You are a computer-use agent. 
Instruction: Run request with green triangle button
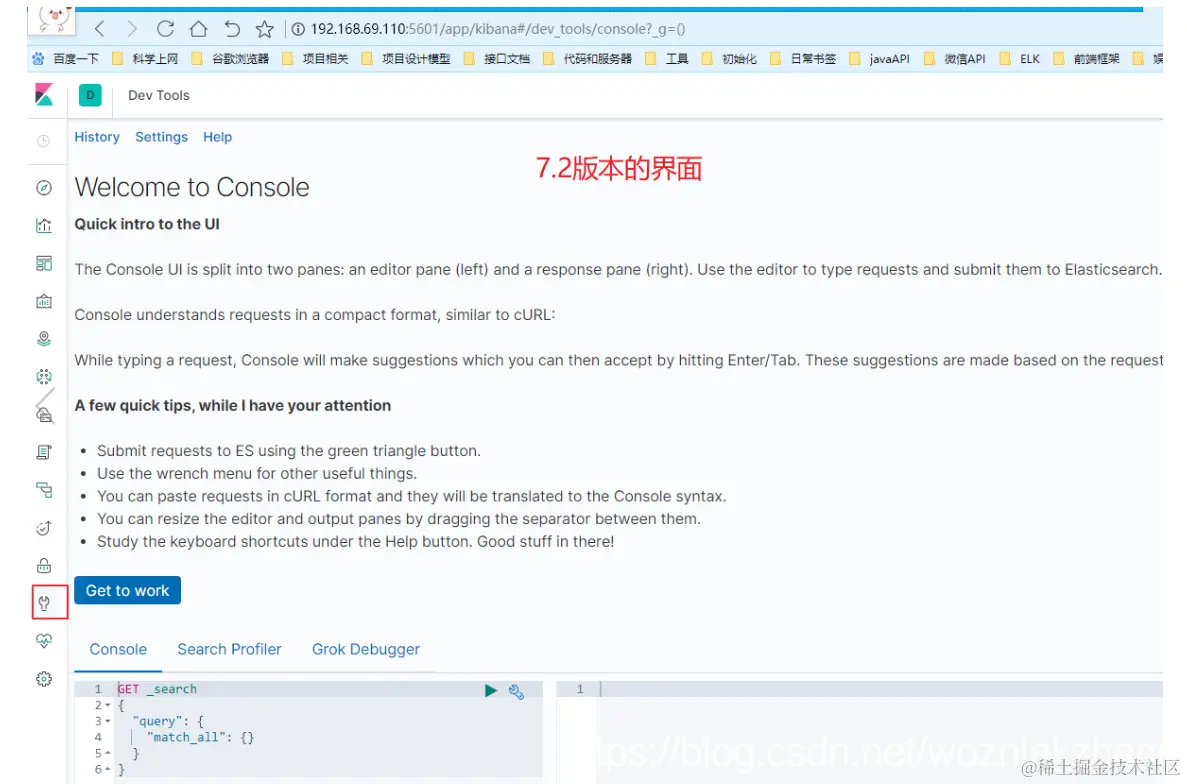pos(491,690)
